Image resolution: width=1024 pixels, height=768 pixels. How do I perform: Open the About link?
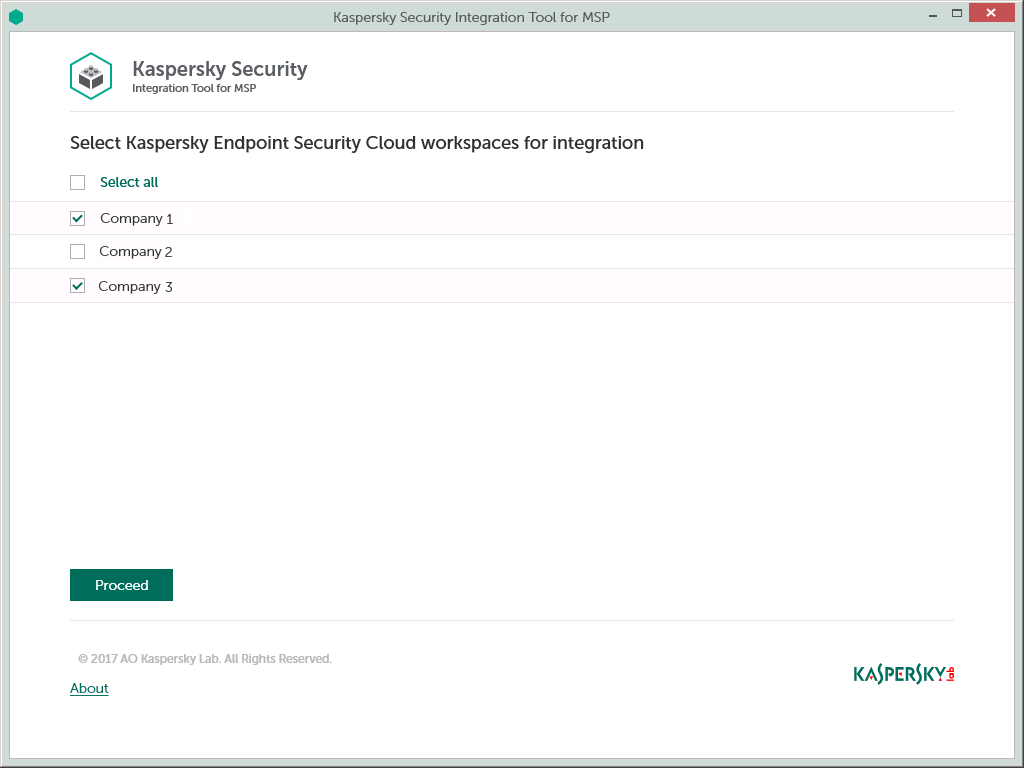[89, 688]
